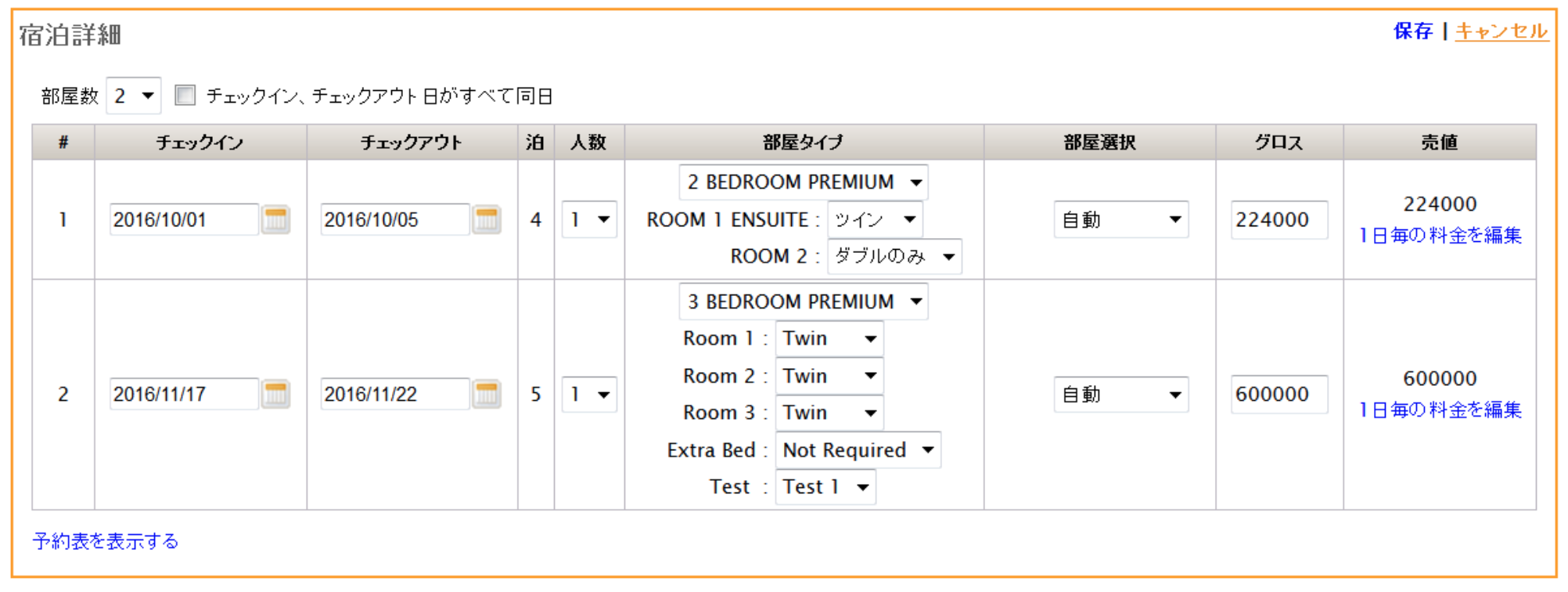1568x592 pixels.
Task: Click the キャンセル cancel link
Action: tap(1501, 31)
